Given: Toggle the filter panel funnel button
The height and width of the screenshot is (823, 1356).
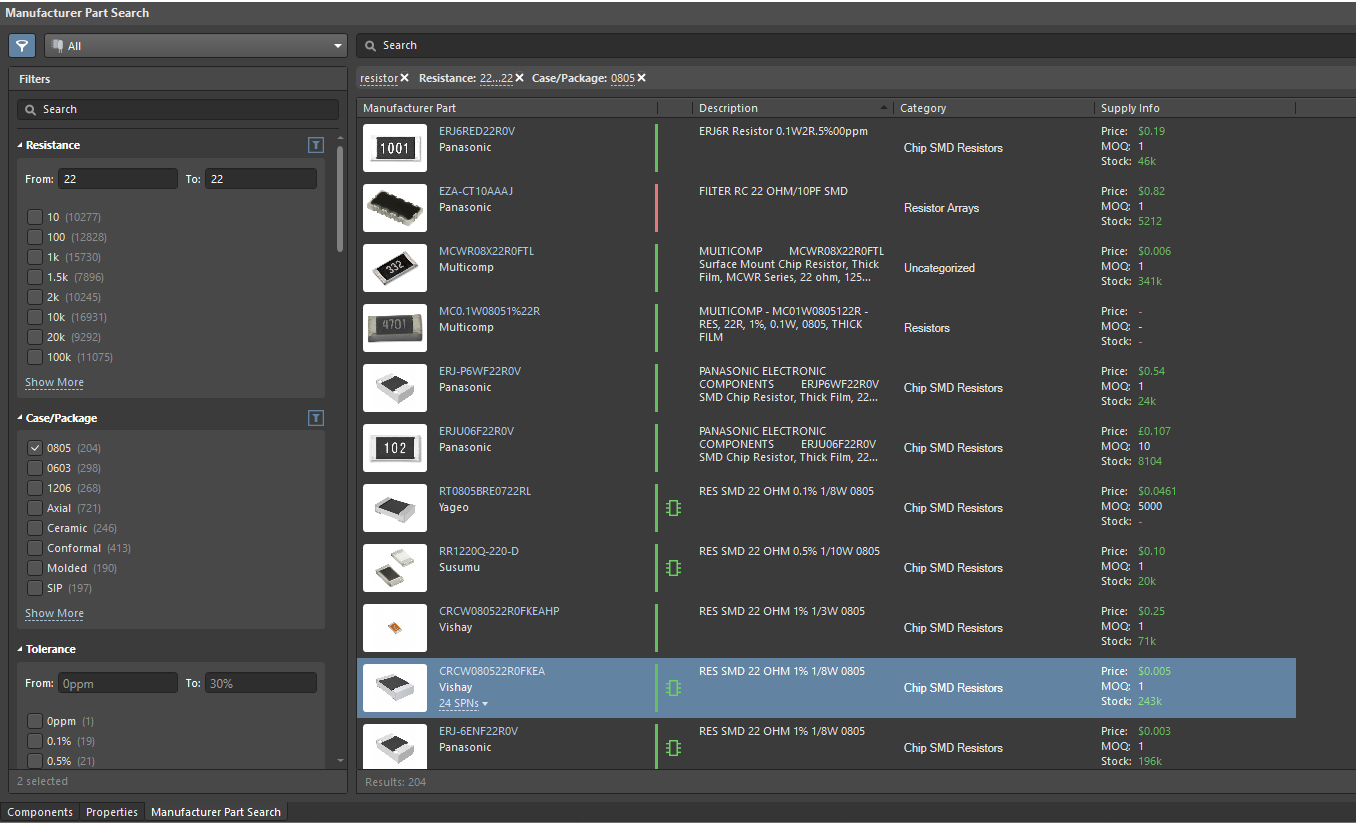Looking at the screenshot, I should pos(22,46).
